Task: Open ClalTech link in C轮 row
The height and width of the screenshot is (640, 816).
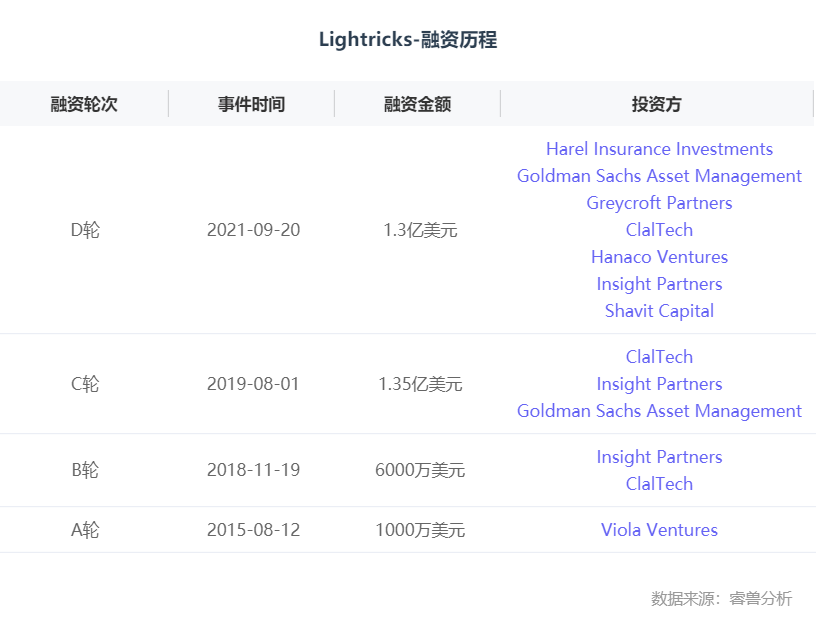Action: click(659, 357)
